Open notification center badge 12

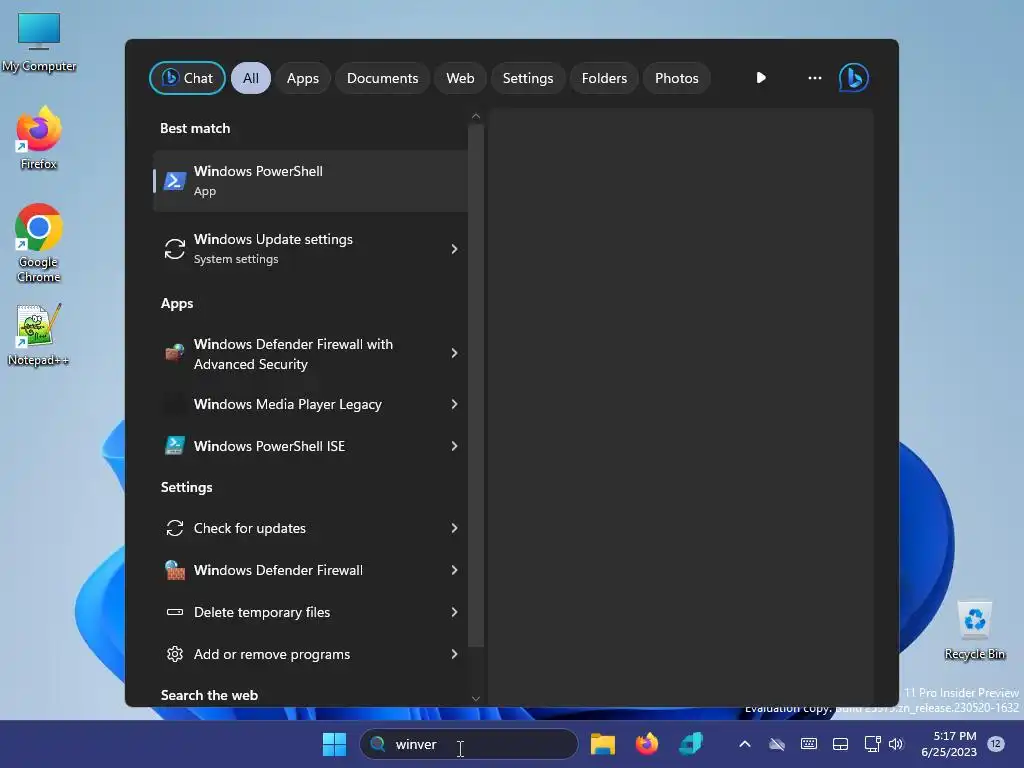tap(996, 743)
